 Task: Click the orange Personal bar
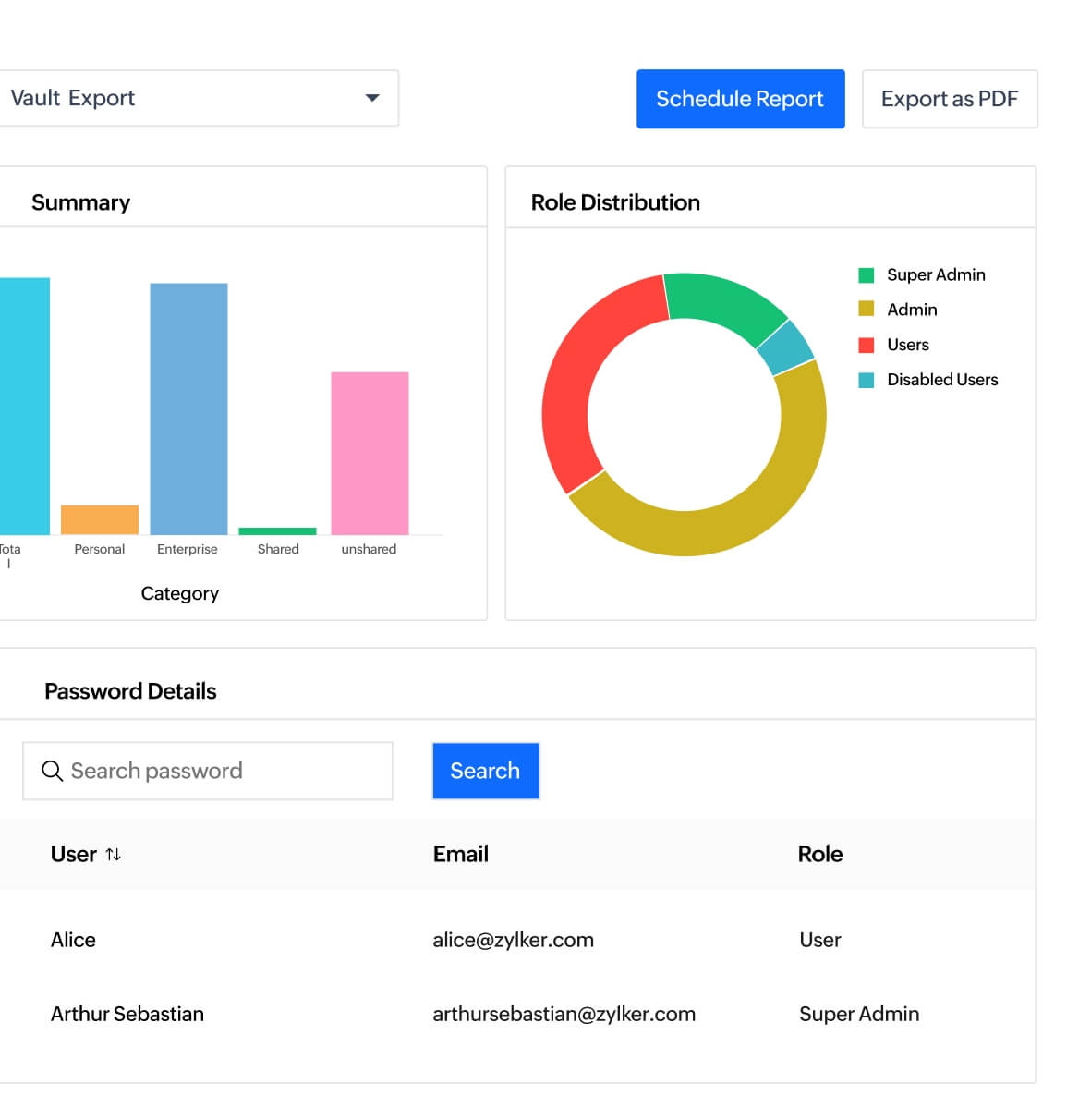pyautogui.click(x=100, y=519)
